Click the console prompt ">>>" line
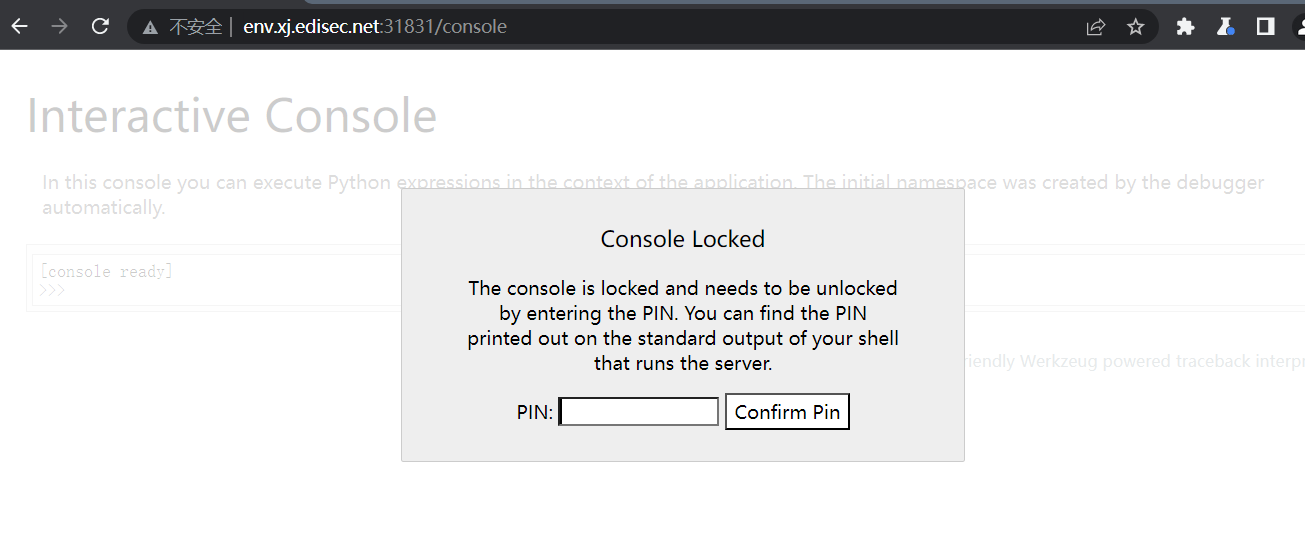Viewport: 1305px width, 548px height. (52, 291)
